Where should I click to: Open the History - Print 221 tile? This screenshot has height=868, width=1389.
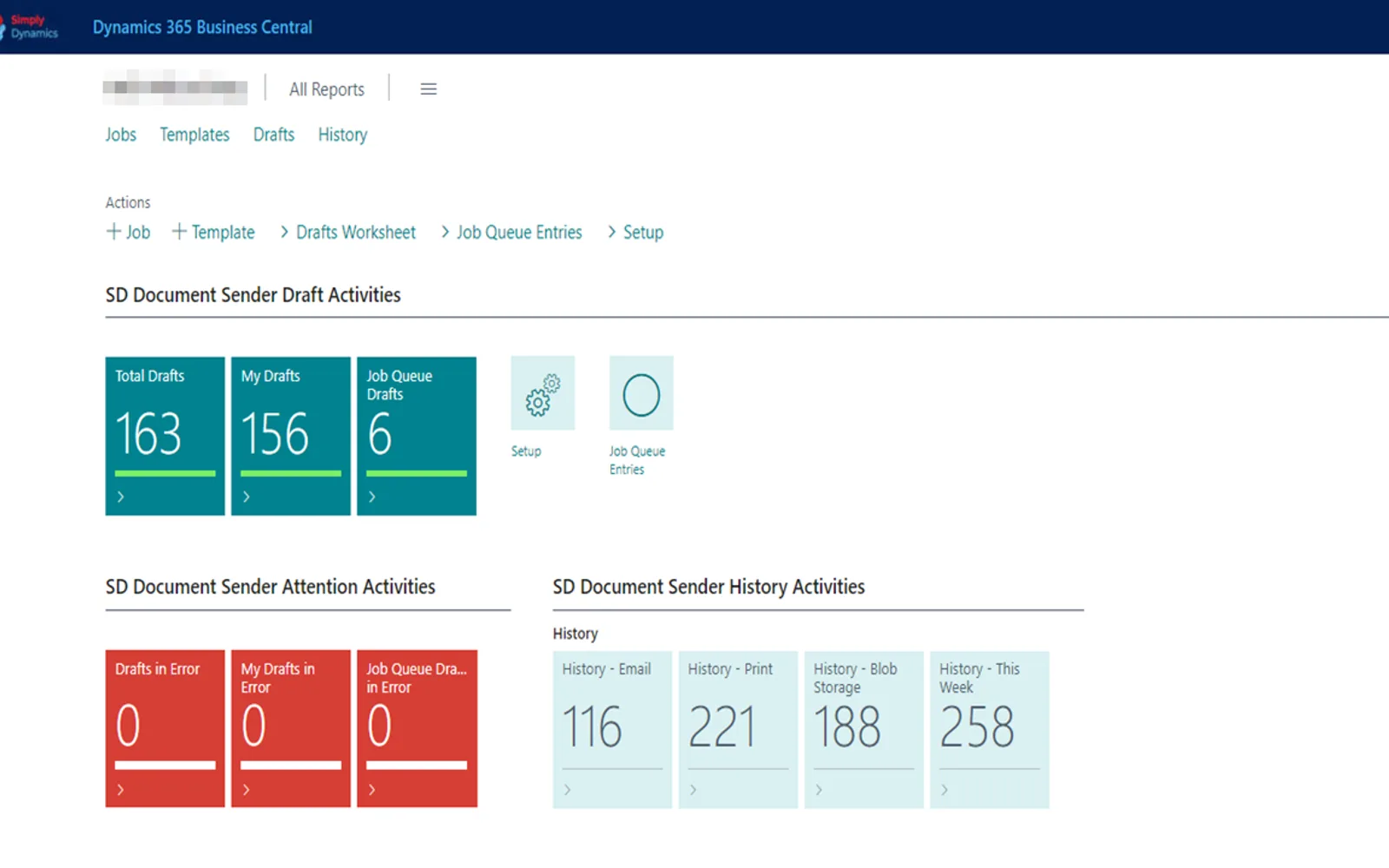tap(738, 730)
